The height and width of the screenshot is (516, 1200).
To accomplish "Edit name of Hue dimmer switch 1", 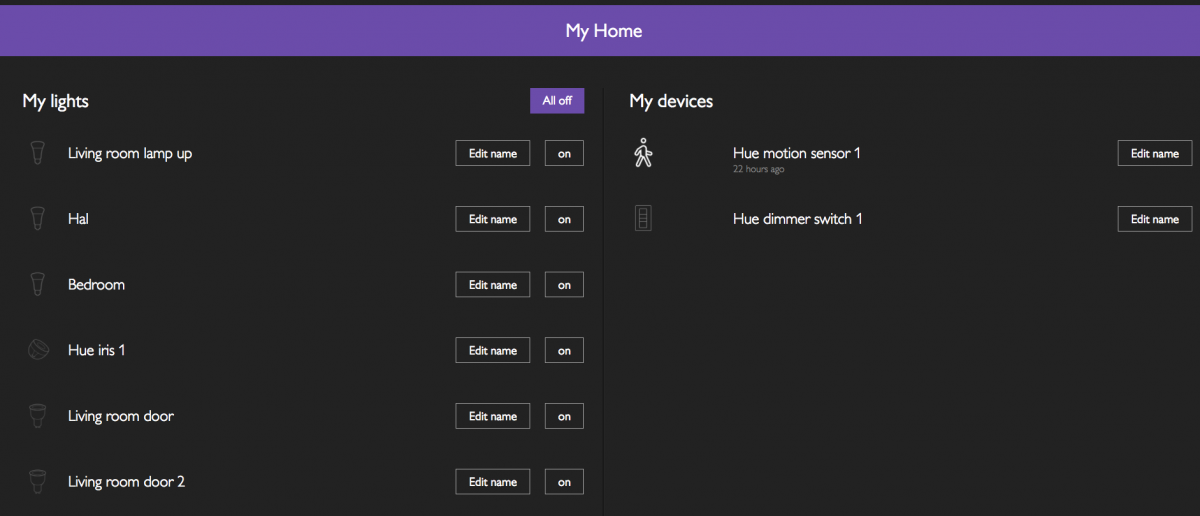I will coord(1155,219).
